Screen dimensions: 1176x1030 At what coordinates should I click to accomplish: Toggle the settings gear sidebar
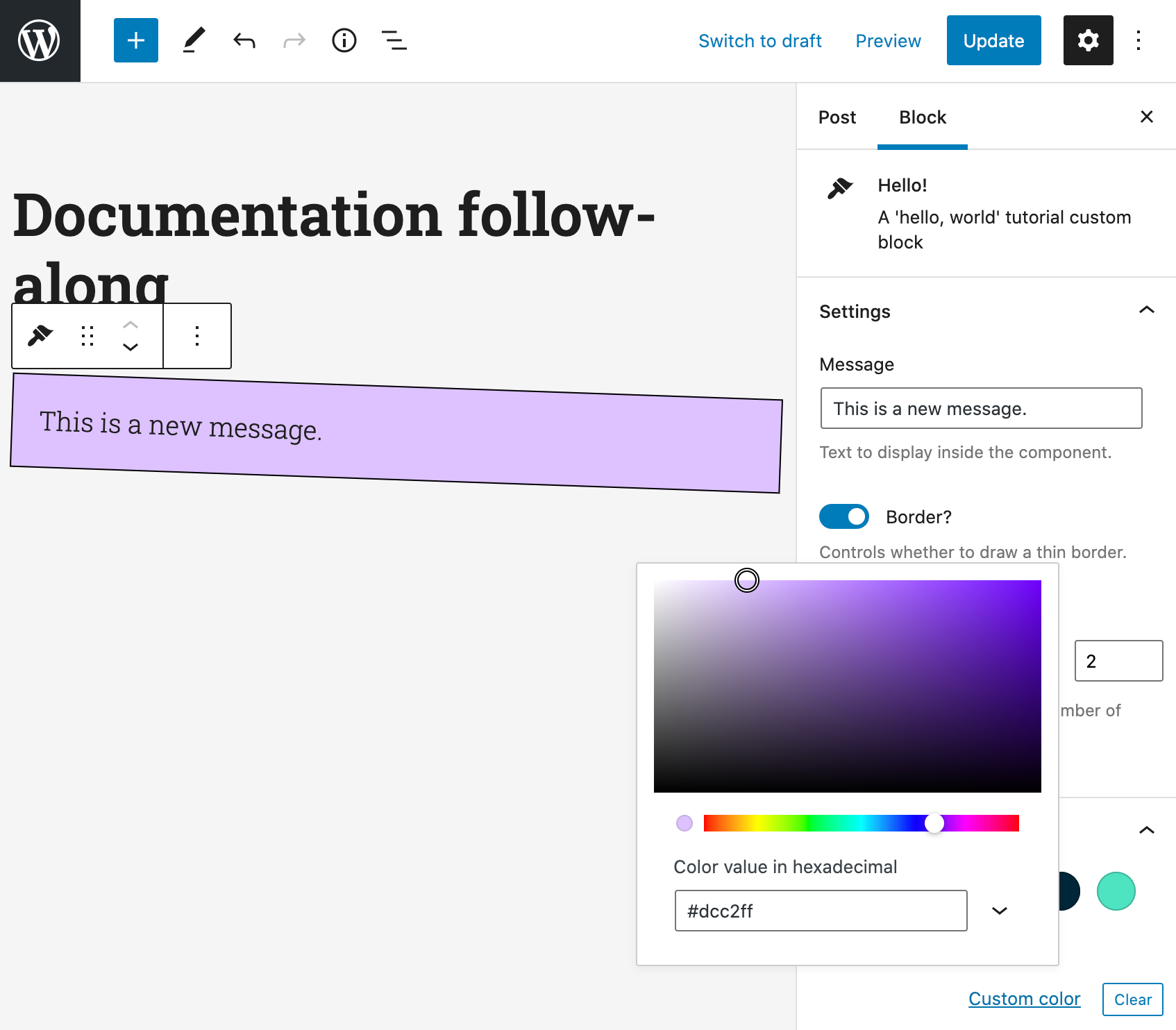pyautogui.click(x=1088, y=41)
